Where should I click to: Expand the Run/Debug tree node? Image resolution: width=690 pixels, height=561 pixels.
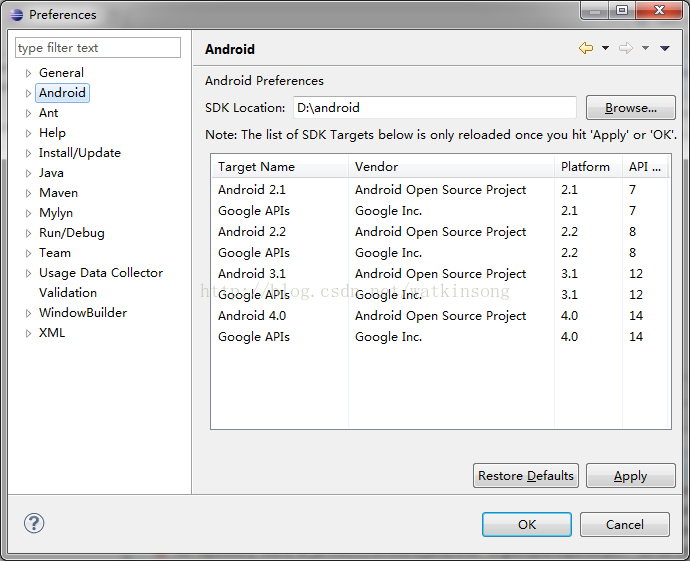coord(28,233)
